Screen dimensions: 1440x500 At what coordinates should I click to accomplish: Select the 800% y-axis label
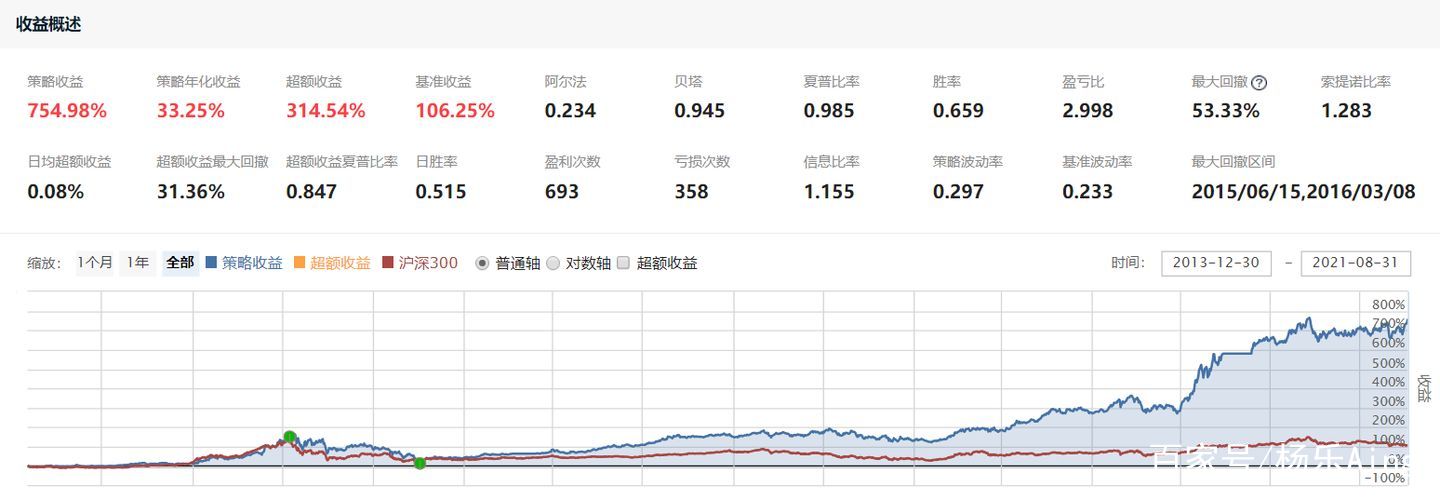tap(1388, 305)
